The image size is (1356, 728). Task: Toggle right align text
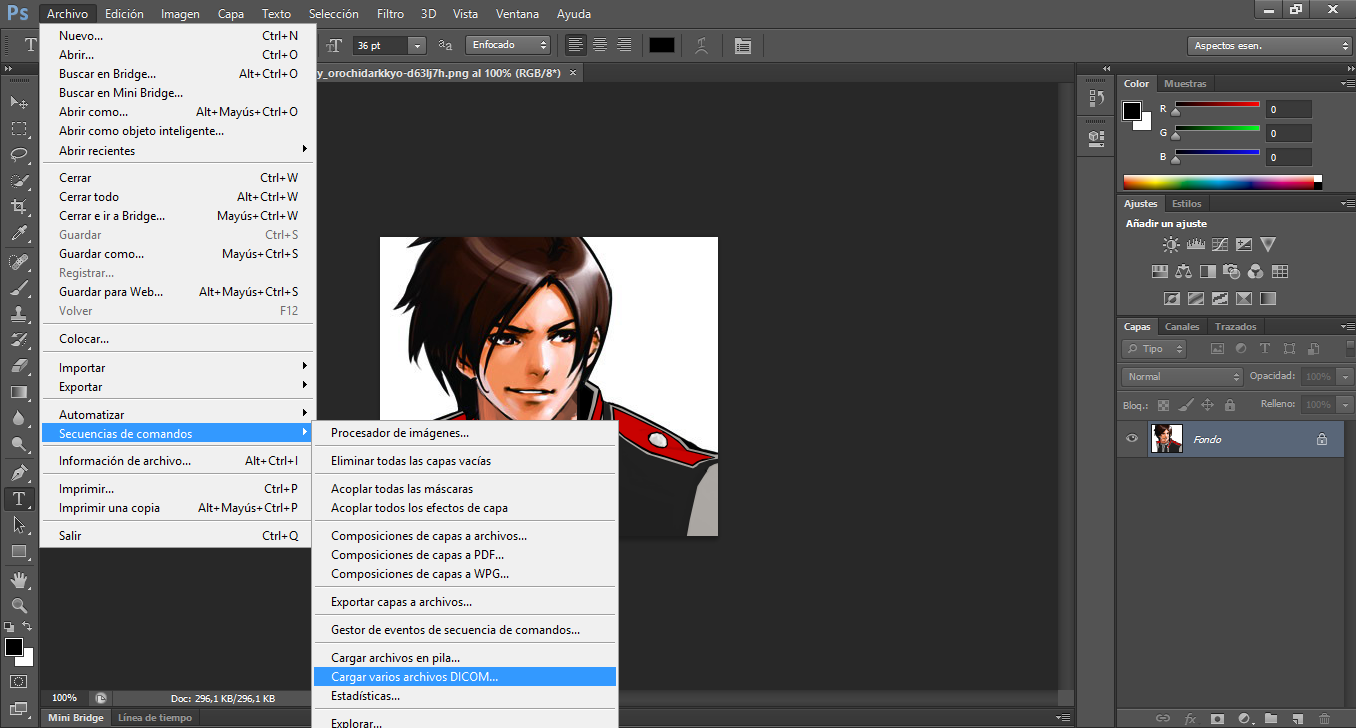[624, 45]
